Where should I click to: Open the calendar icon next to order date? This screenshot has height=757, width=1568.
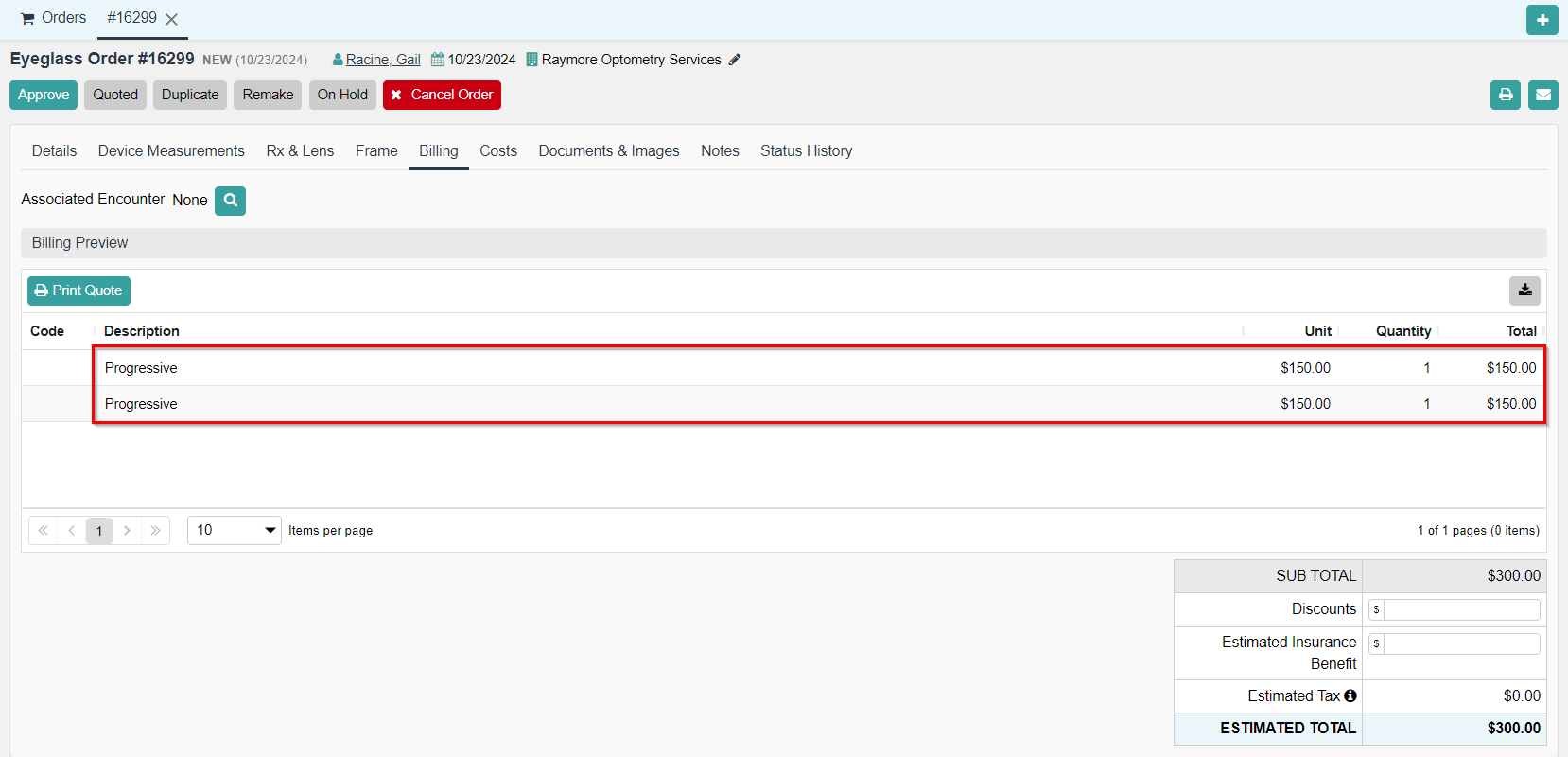(x=438, y=60)
